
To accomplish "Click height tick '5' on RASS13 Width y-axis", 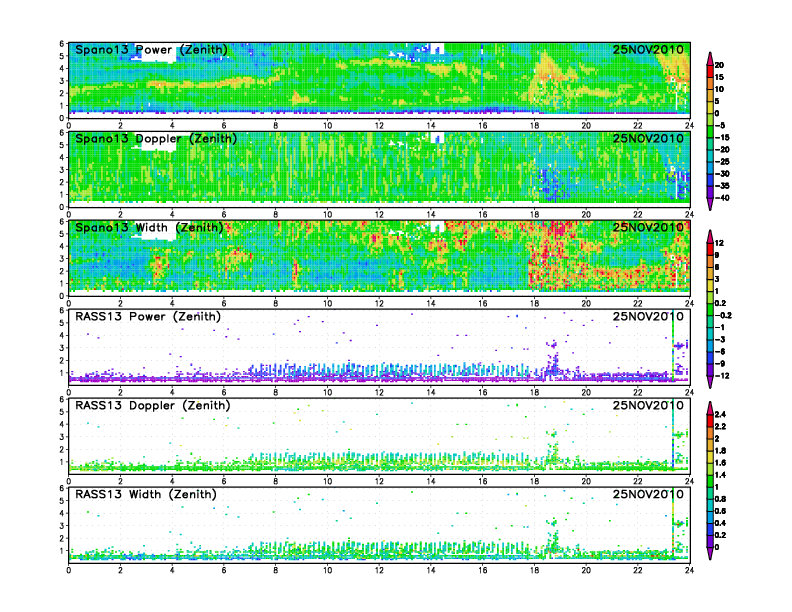I will click(62, 501).
